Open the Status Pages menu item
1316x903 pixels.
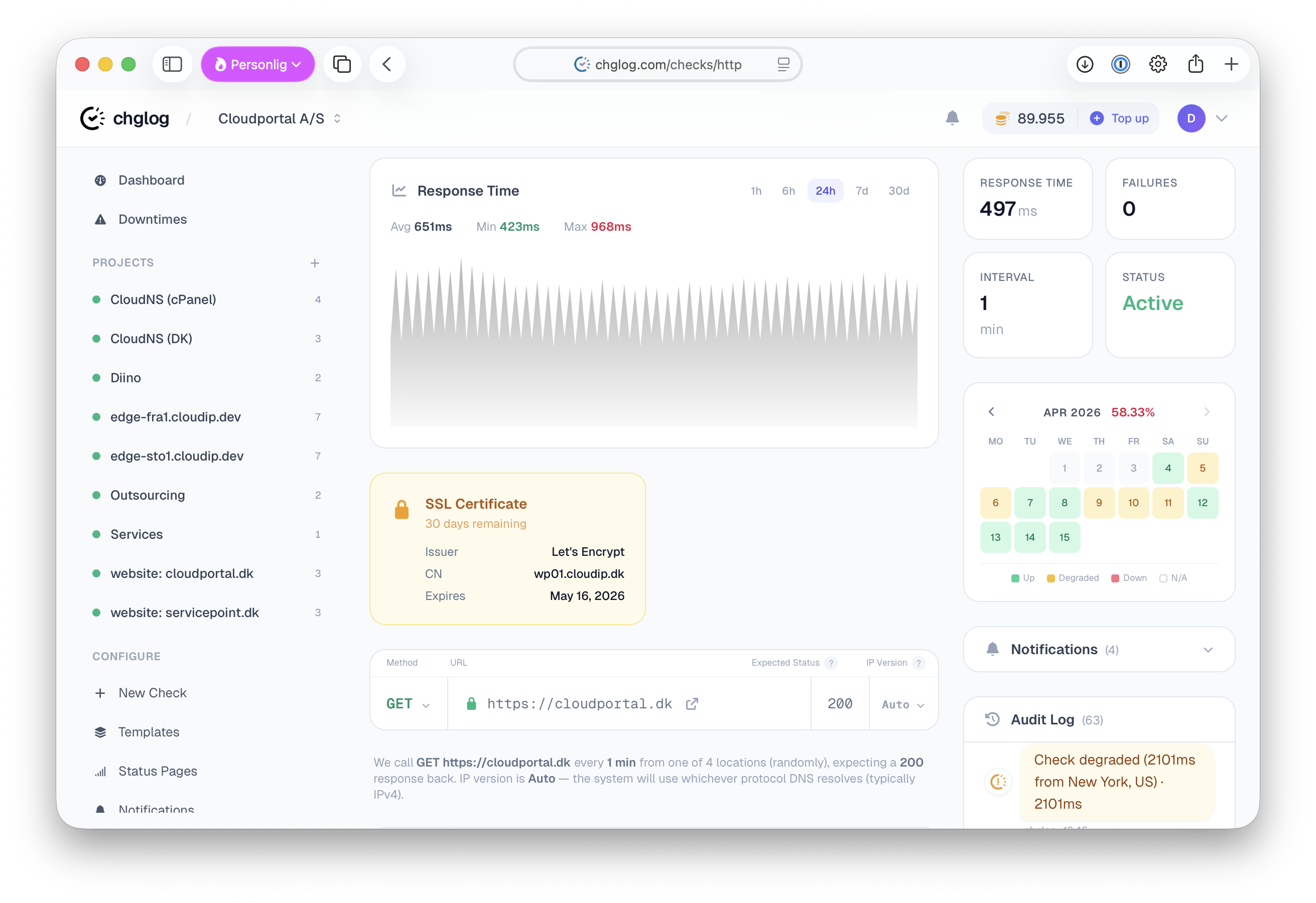158,771
